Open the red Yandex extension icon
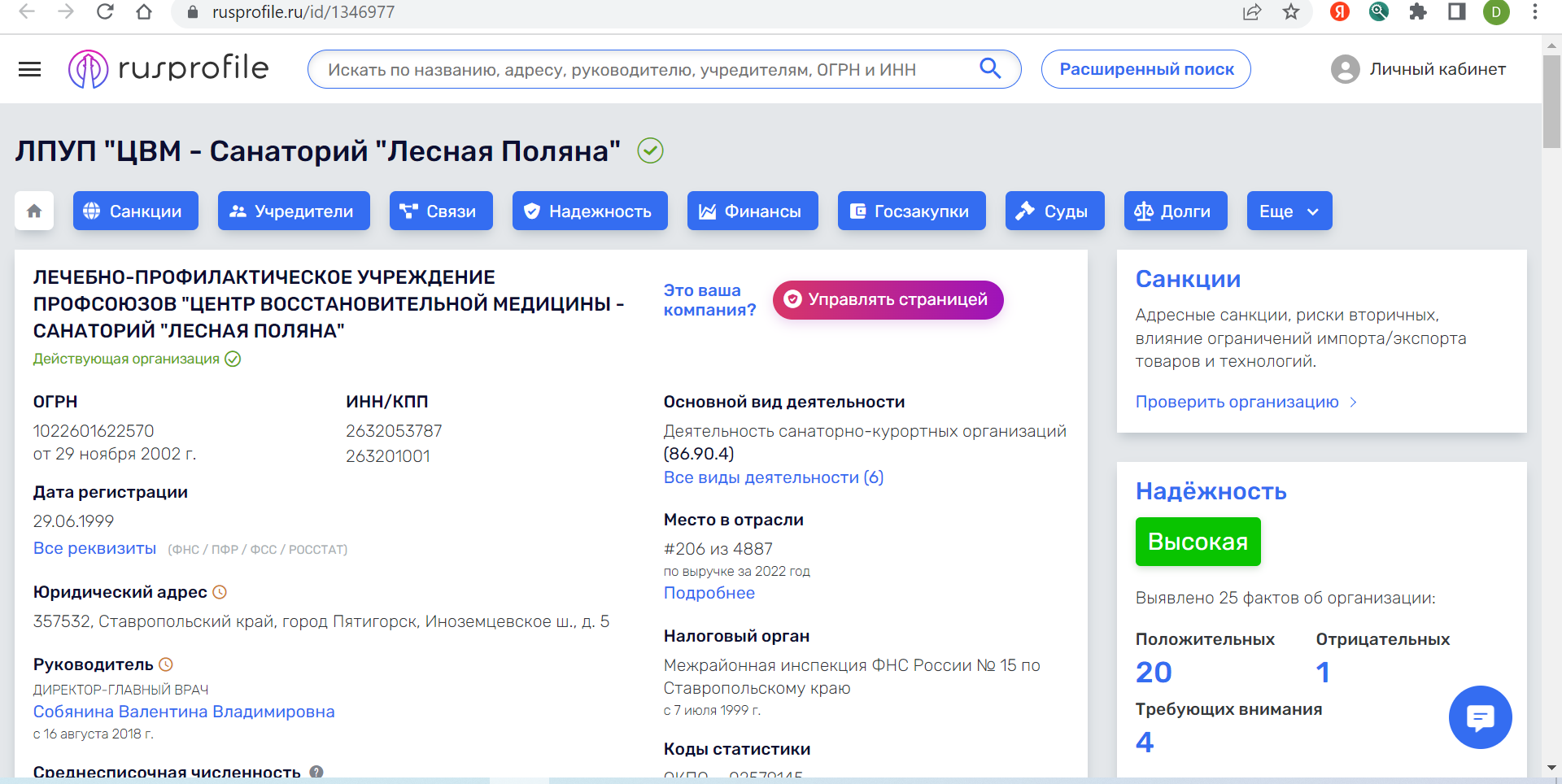The width and height of the screenshot is (1562, 784). click(x=1340, y=12)
